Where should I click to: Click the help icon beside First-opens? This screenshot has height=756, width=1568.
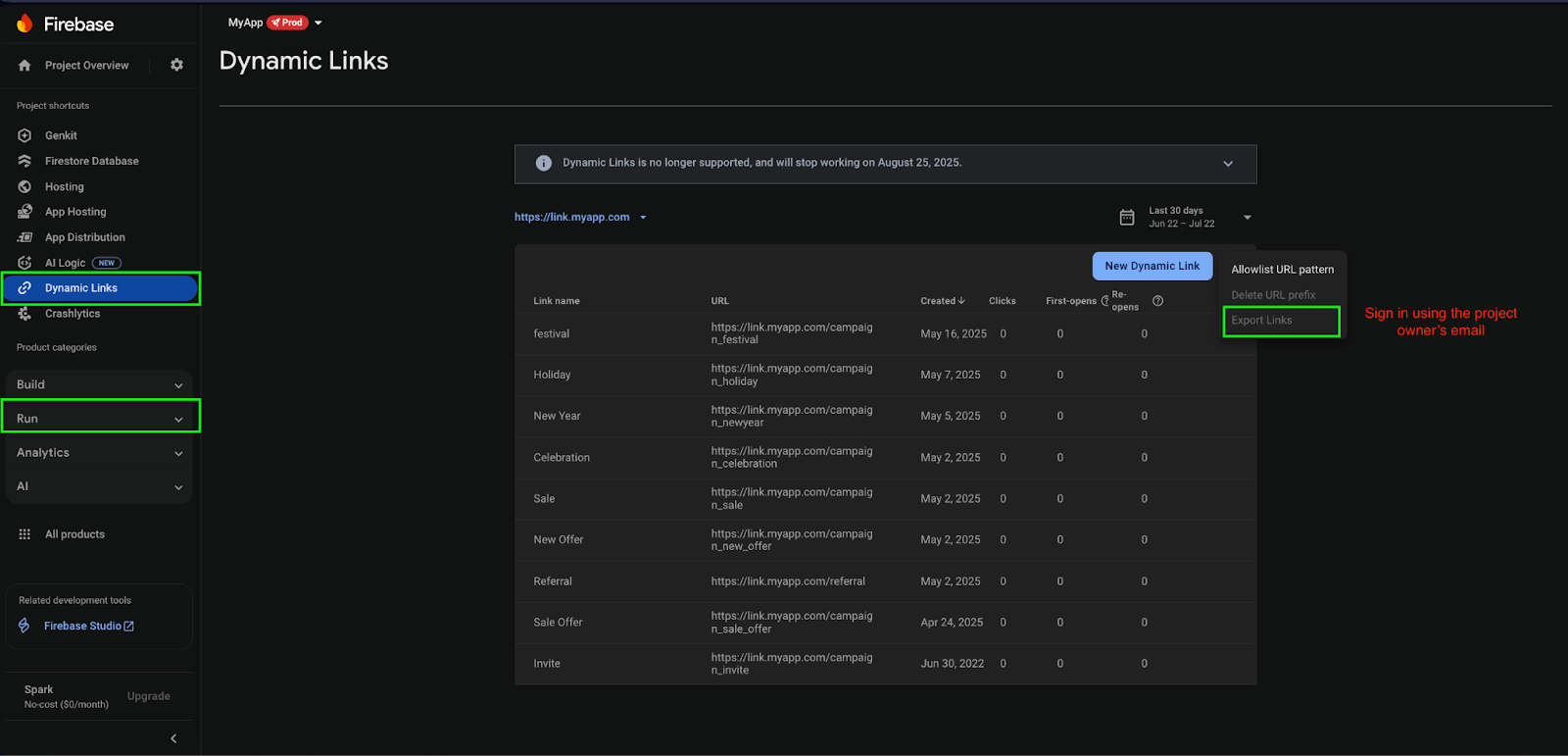tap(1104, 301)
